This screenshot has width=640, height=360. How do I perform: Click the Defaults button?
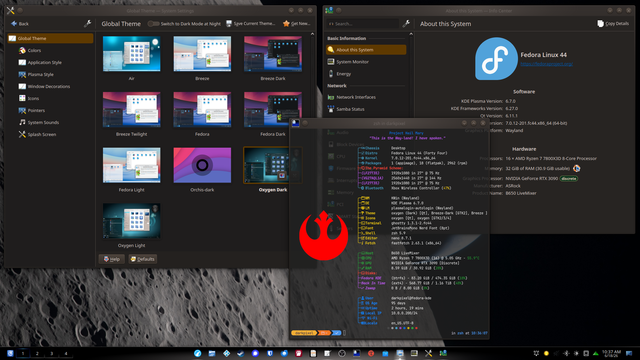(x=143, y=259)
